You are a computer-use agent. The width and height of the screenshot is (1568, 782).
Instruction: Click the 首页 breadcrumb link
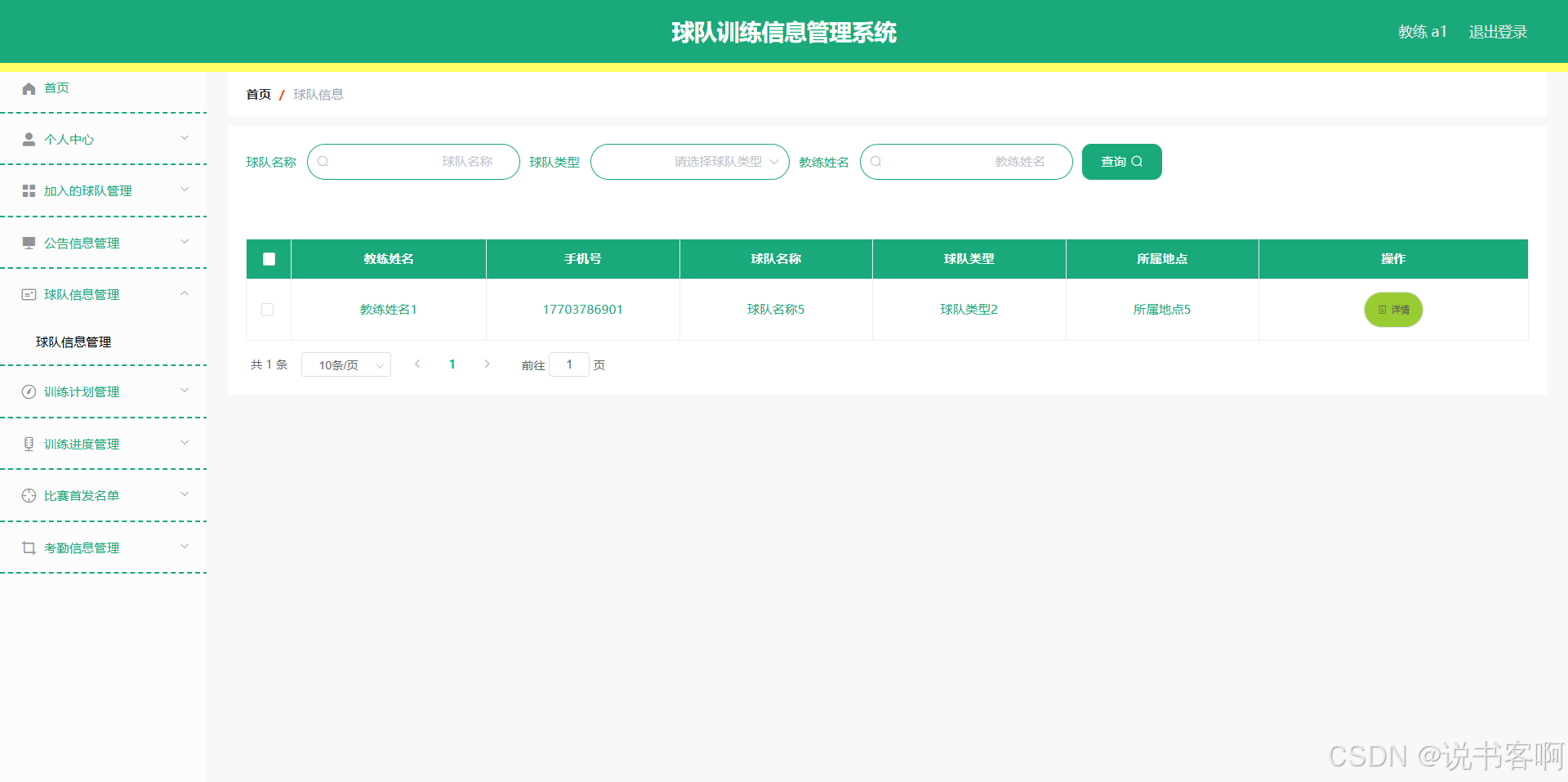[259, 95]
